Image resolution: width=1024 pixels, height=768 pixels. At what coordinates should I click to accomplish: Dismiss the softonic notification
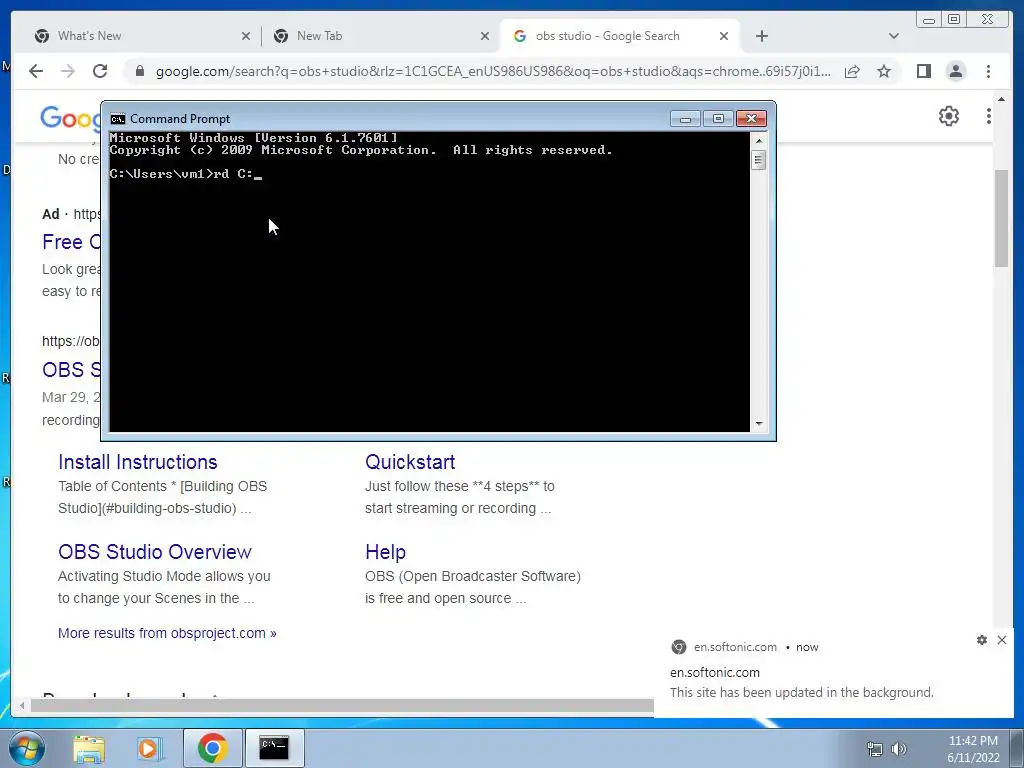(x=1002, y=640)
